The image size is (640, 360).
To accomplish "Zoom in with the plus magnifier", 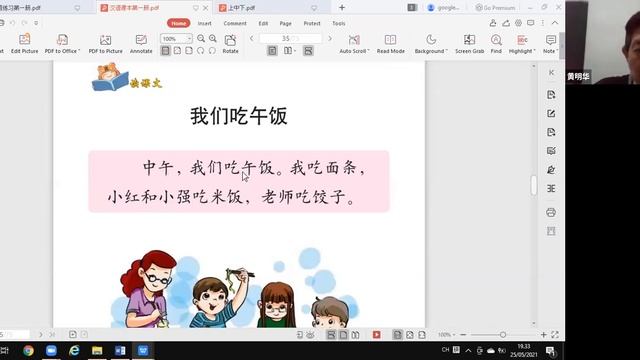I will (213, 38).
